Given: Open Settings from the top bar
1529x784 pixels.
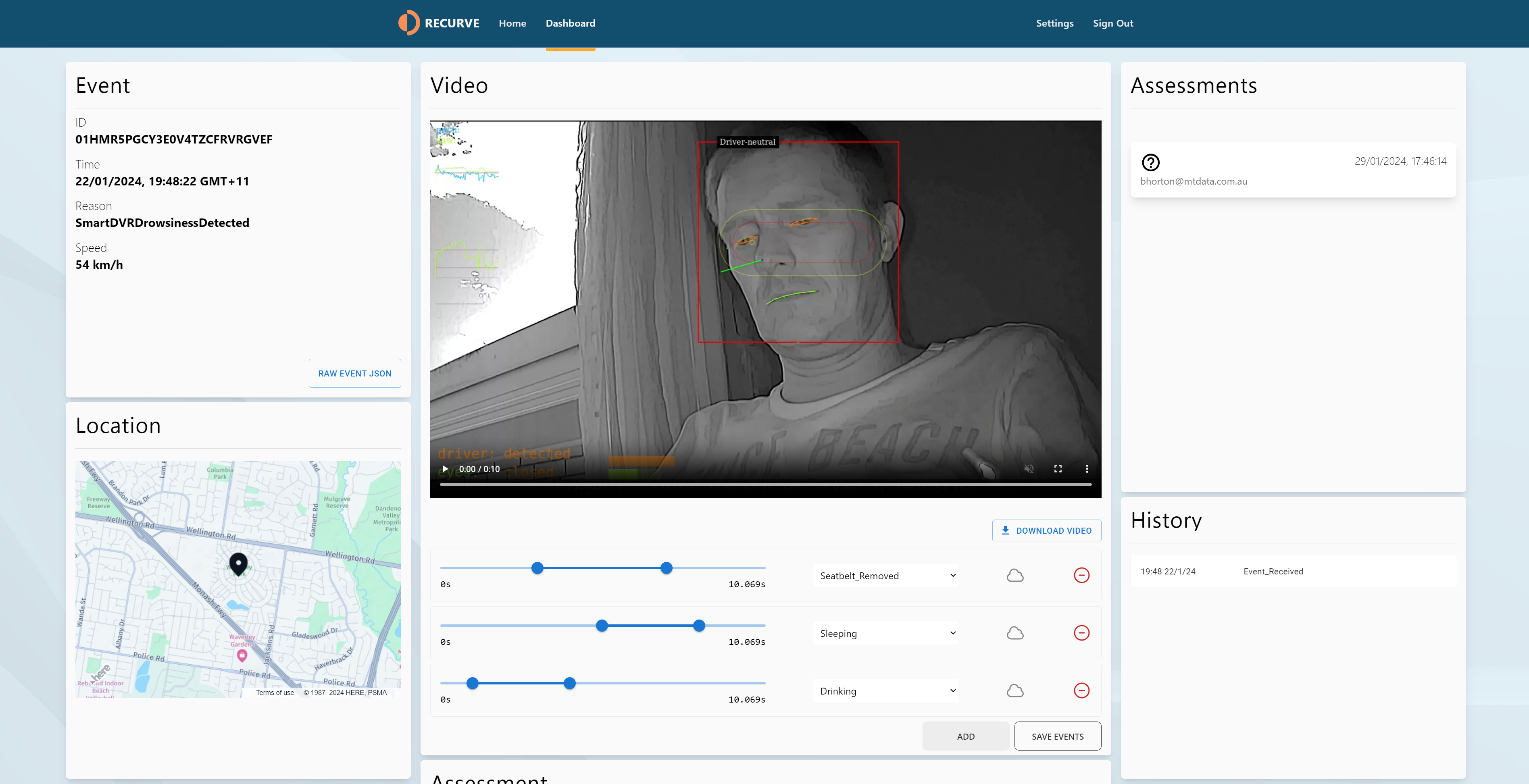Looking at the screenshot, I should [x=1054, y=23].
